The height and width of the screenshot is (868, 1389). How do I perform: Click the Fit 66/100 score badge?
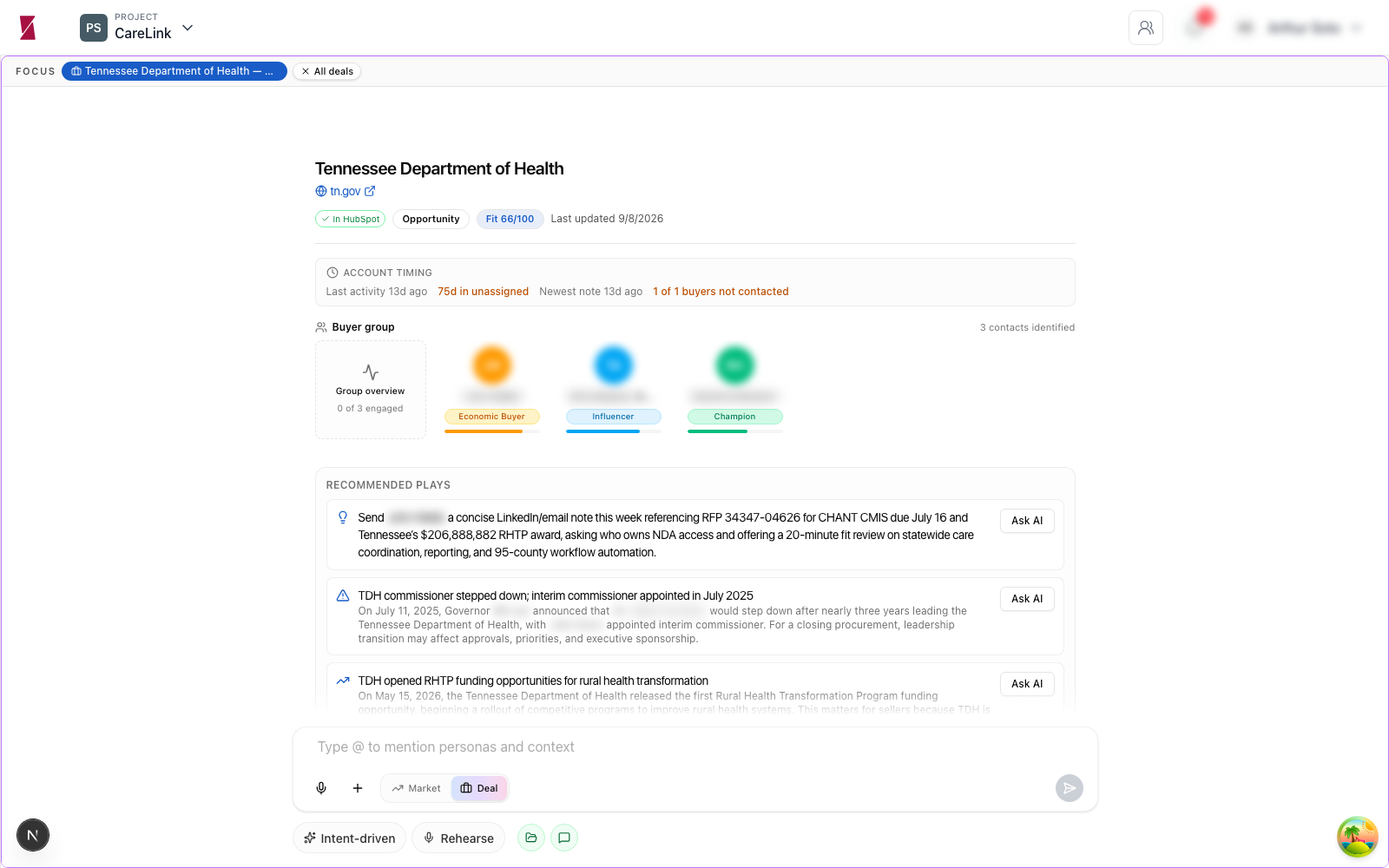pyautogui.click(x=510, y=219)
